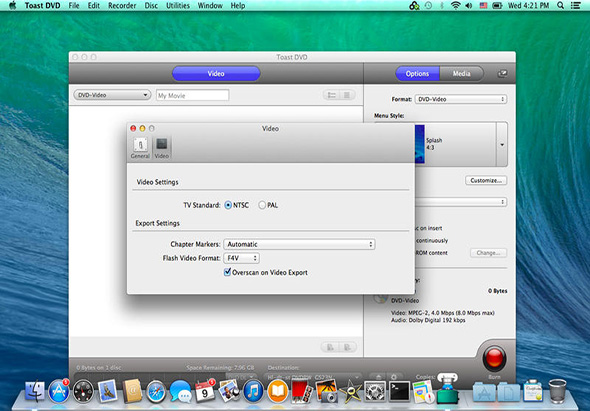Open the Format dropdown in Options panel
Viewport: 590px width, 411px height.
[x=461, y=99]
